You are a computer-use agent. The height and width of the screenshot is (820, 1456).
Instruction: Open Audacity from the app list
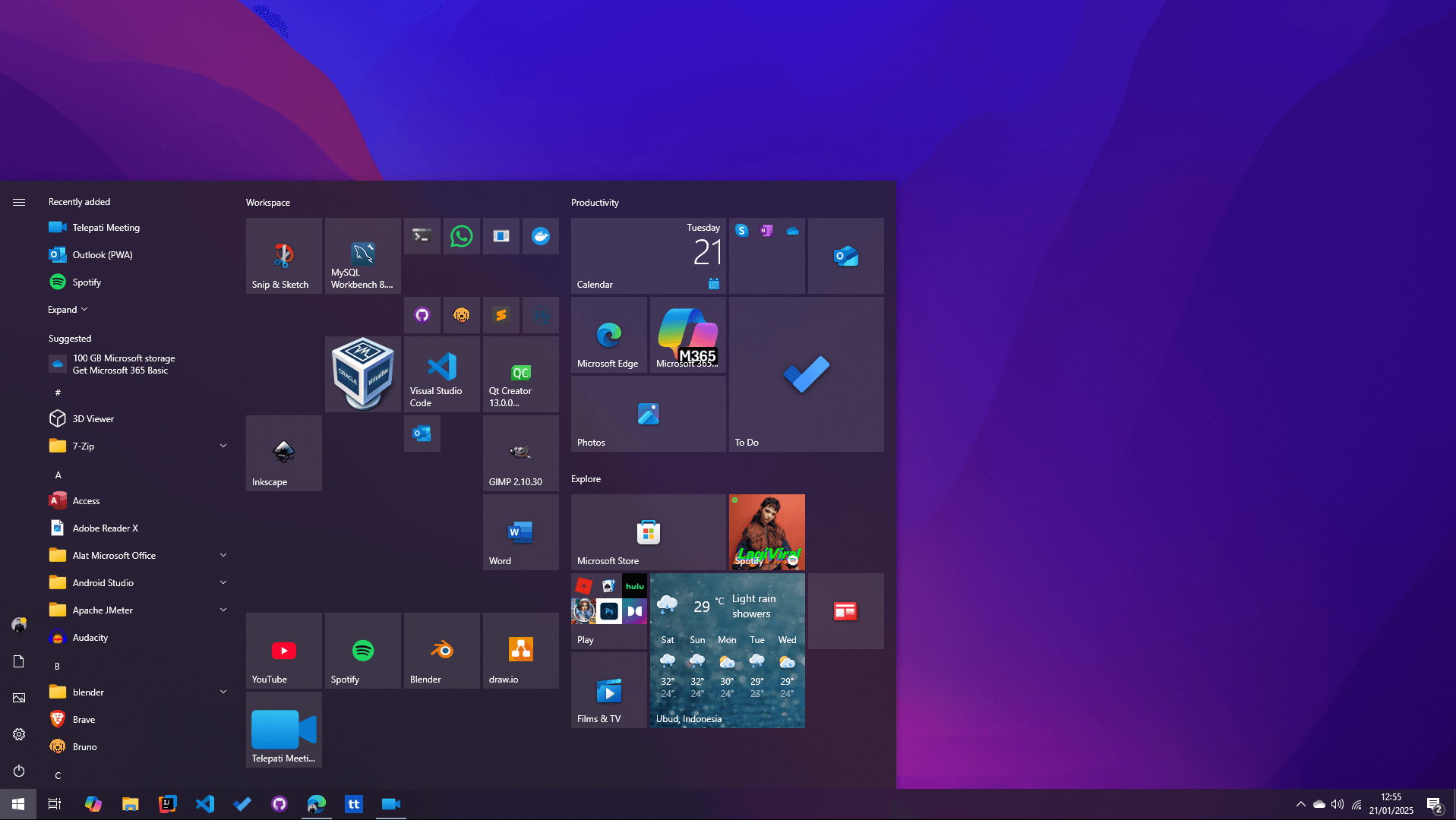[x=90, y=638]
